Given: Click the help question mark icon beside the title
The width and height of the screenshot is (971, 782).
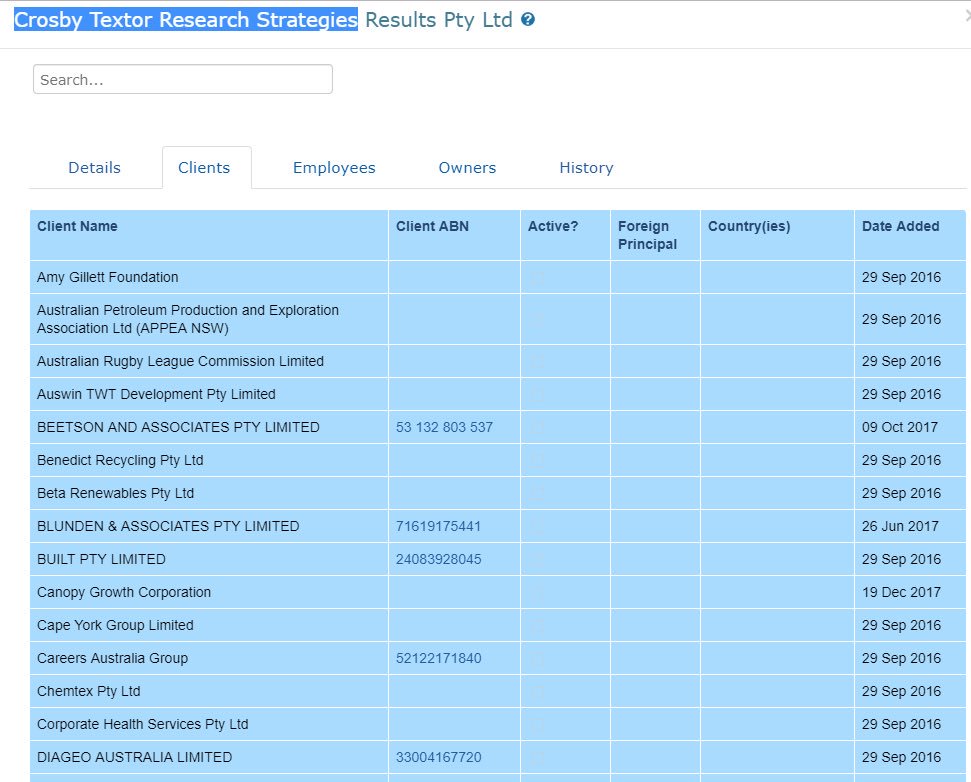Looking at the screenshot, I should pyautogui.click(x=528, y=19).
